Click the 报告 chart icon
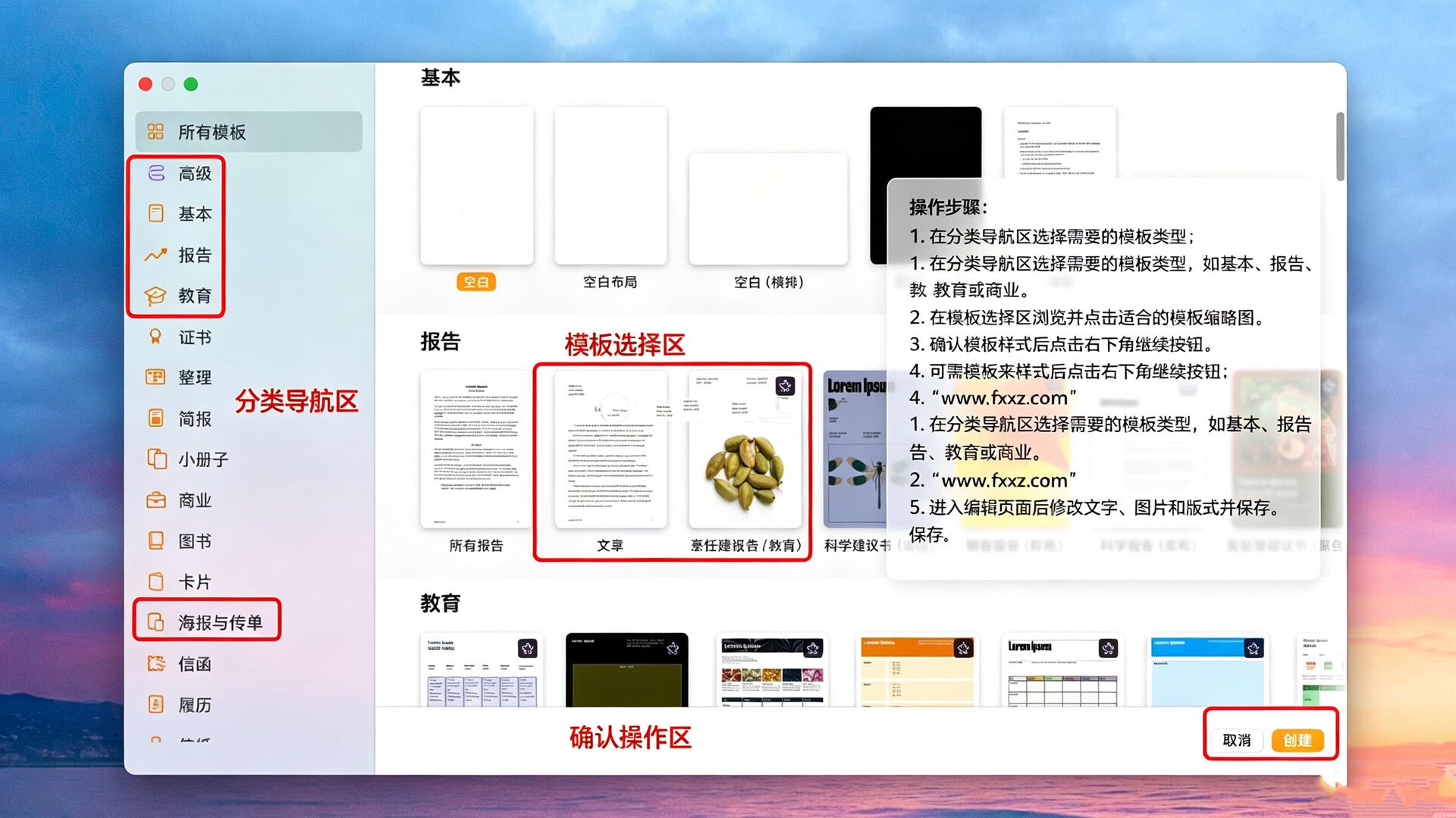 click(155, 255)
